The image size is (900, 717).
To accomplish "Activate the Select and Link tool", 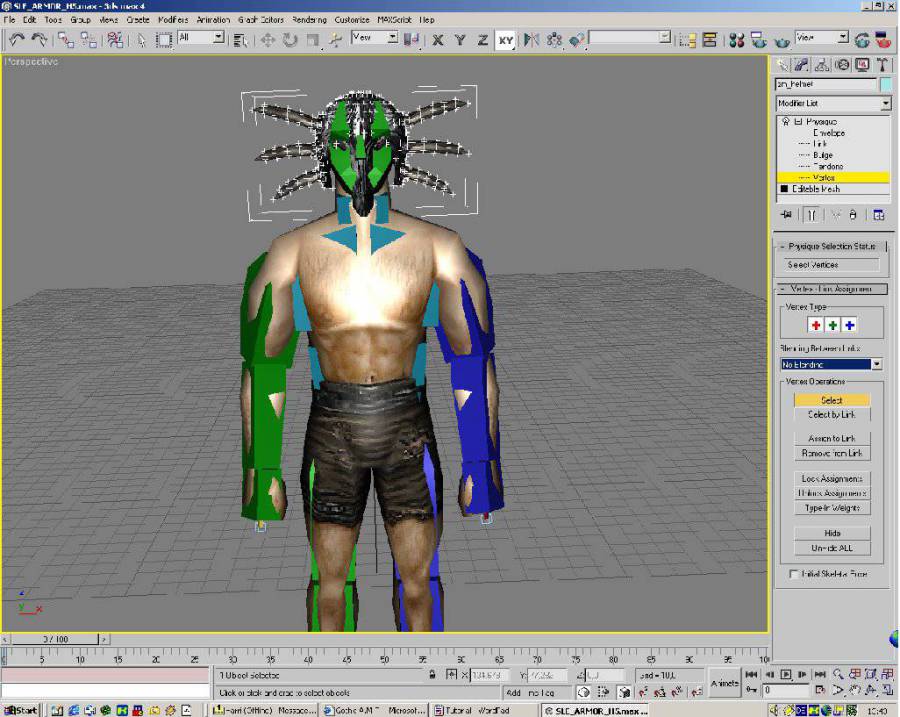I will tap(63, 37).
